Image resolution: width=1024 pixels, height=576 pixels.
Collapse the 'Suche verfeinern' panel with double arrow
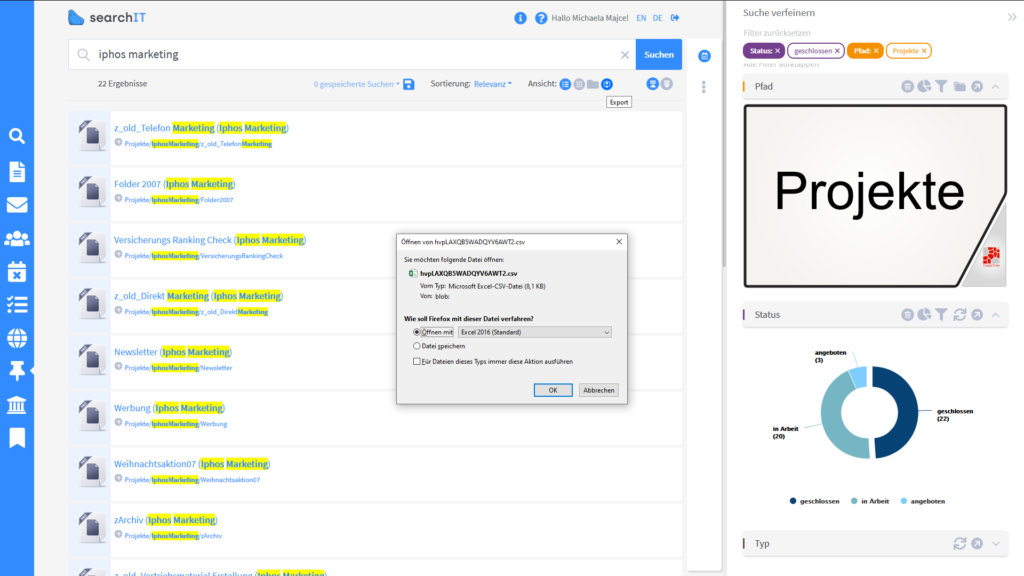(1012, 17)
